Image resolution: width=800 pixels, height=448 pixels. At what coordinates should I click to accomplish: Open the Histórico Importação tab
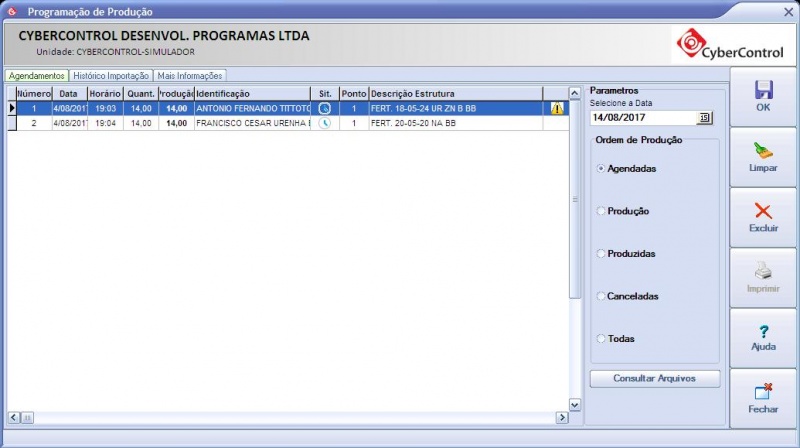[x=111, y=76]
